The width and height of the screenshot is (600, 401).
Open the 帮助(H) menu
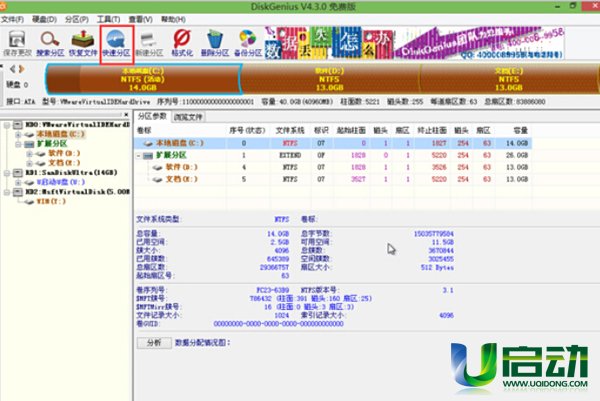pos(173,19)
